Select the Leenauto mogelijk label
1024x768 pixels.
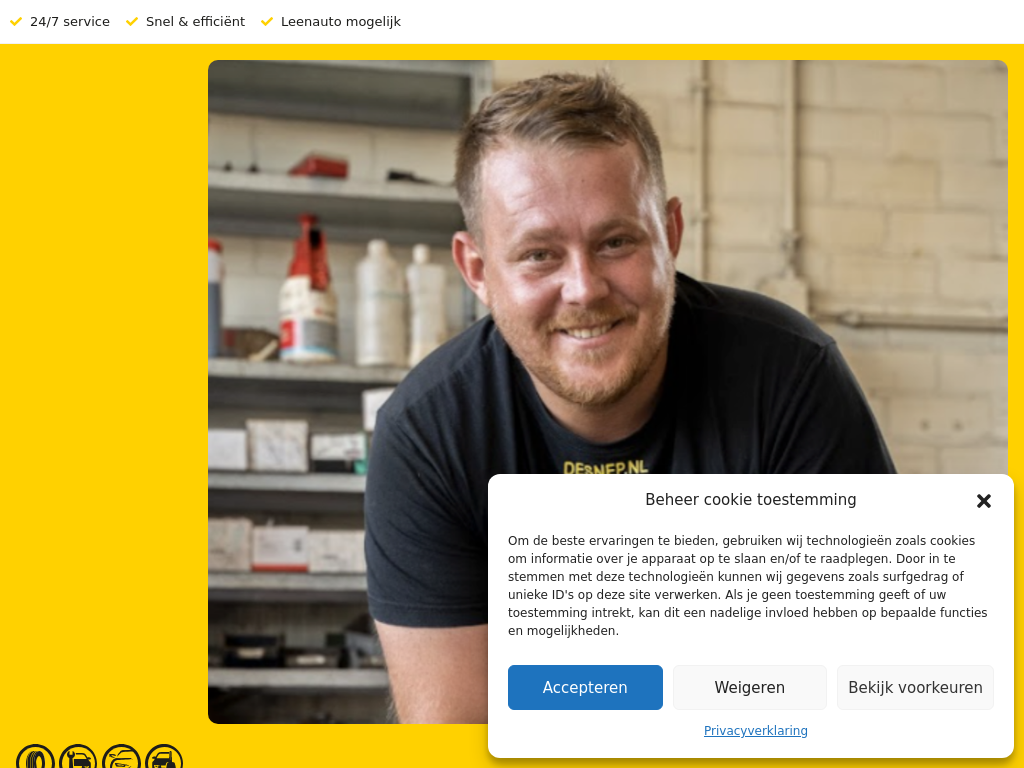click(x=341, y=22)
